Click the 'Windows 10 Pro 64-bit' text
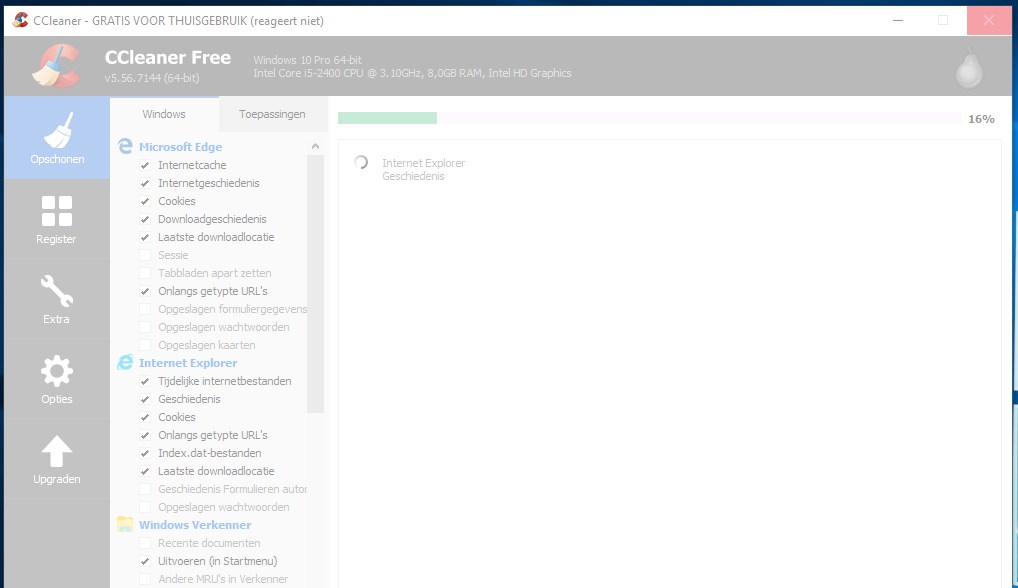The width and height of the screenshot is (1018, 588). pyautogui.click(x=308, y=60)
